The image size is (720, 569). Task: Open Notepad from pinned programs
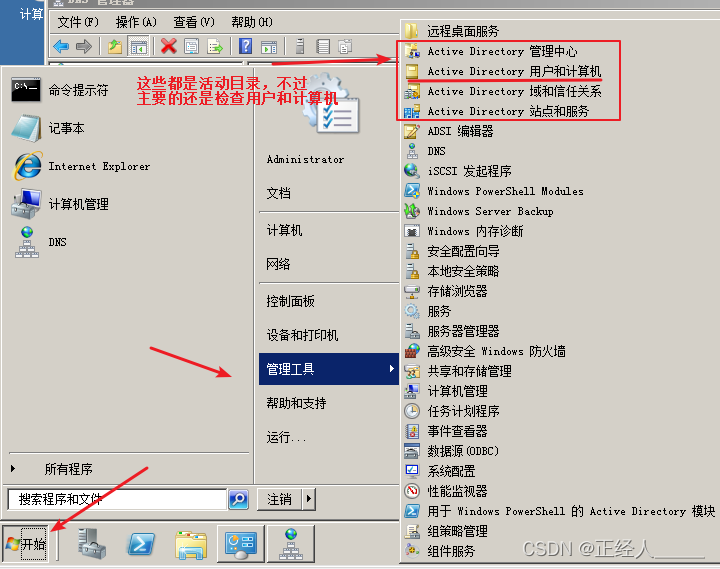click(x=48, y=128)
